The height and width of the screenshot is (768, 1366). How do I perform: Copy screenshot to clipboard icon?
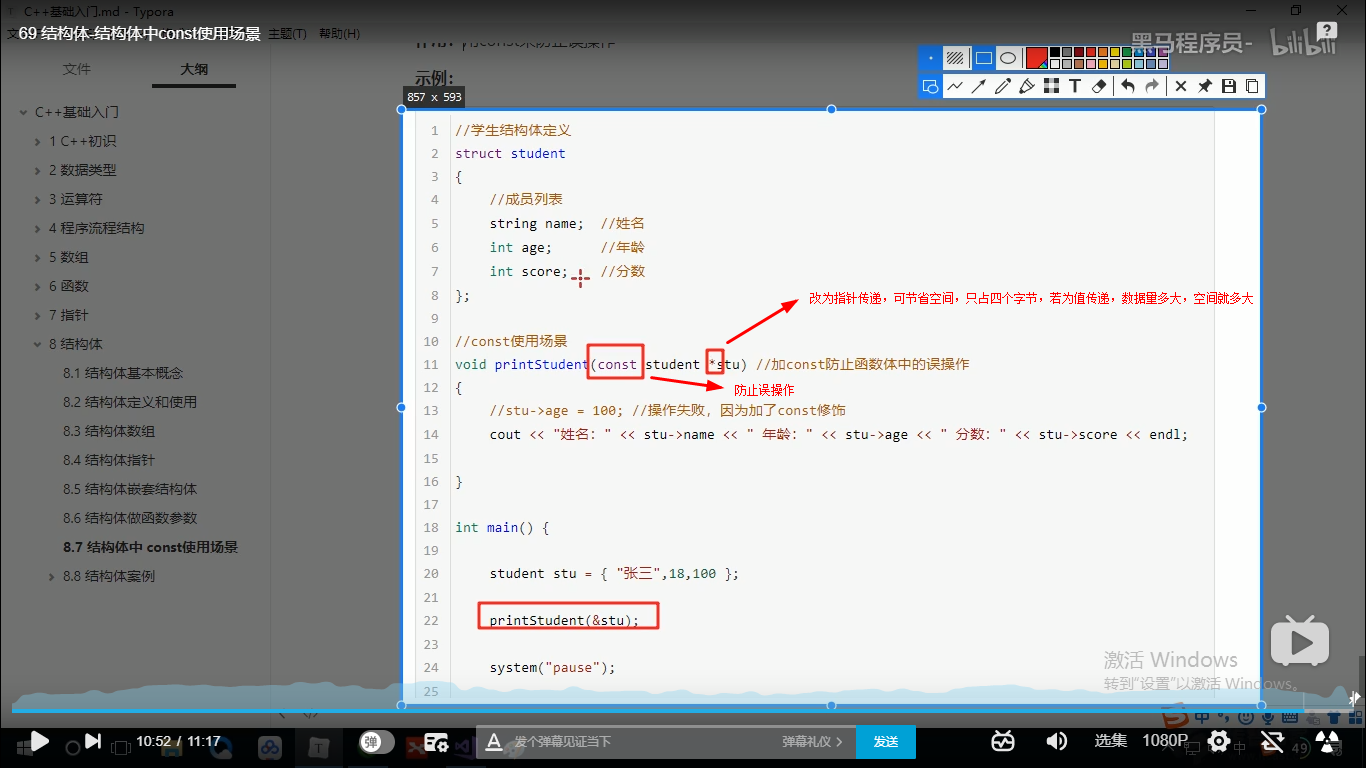tap(1252, 86)
